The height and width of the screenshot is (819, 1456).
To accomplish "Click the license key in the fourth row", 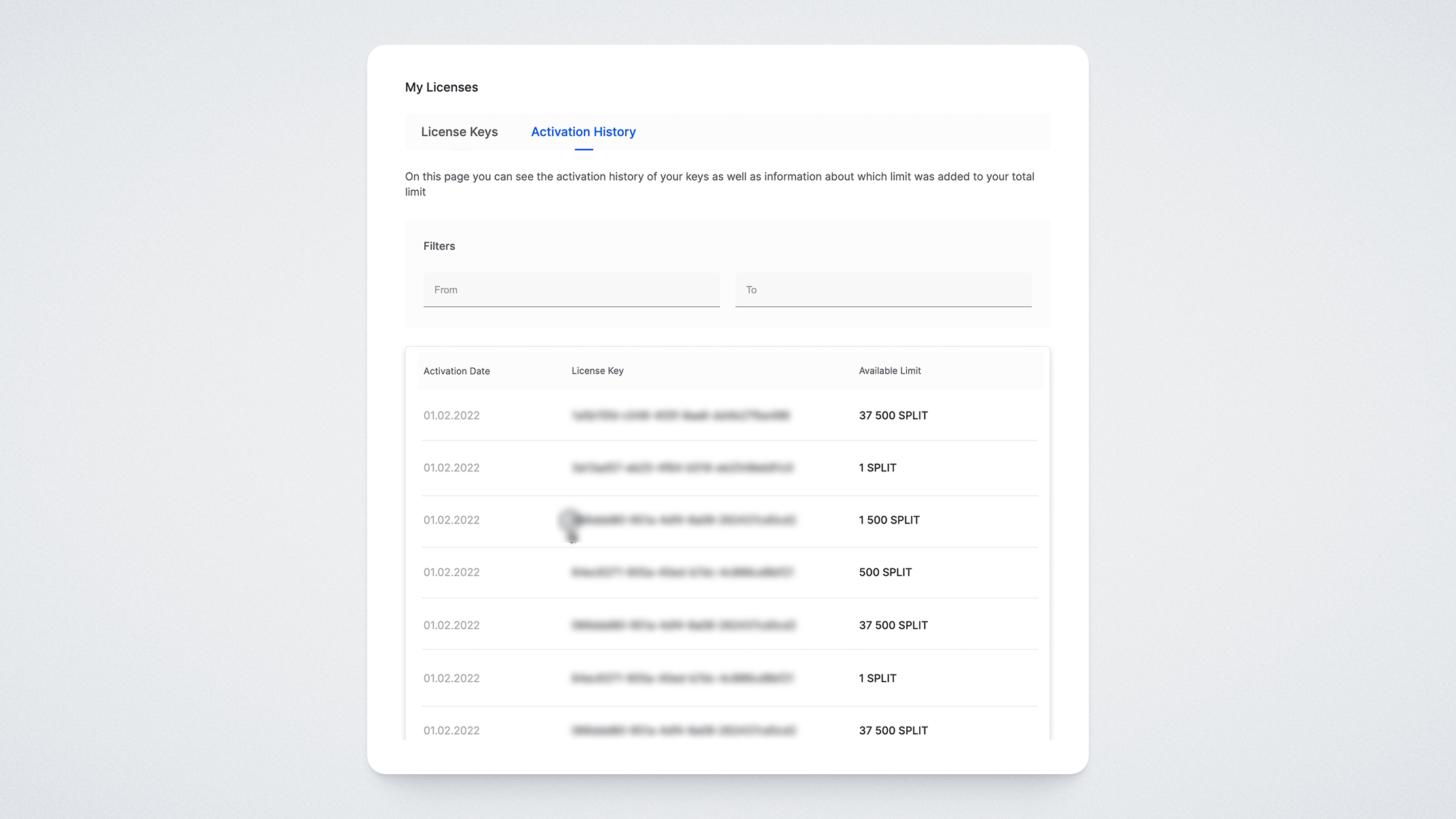I will coord(682,572).
